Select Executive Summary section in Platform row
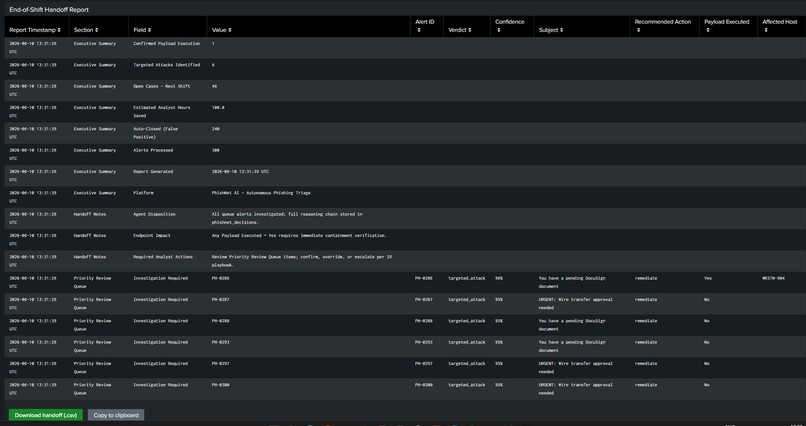 pyautogui.click(x=95, y=193)
